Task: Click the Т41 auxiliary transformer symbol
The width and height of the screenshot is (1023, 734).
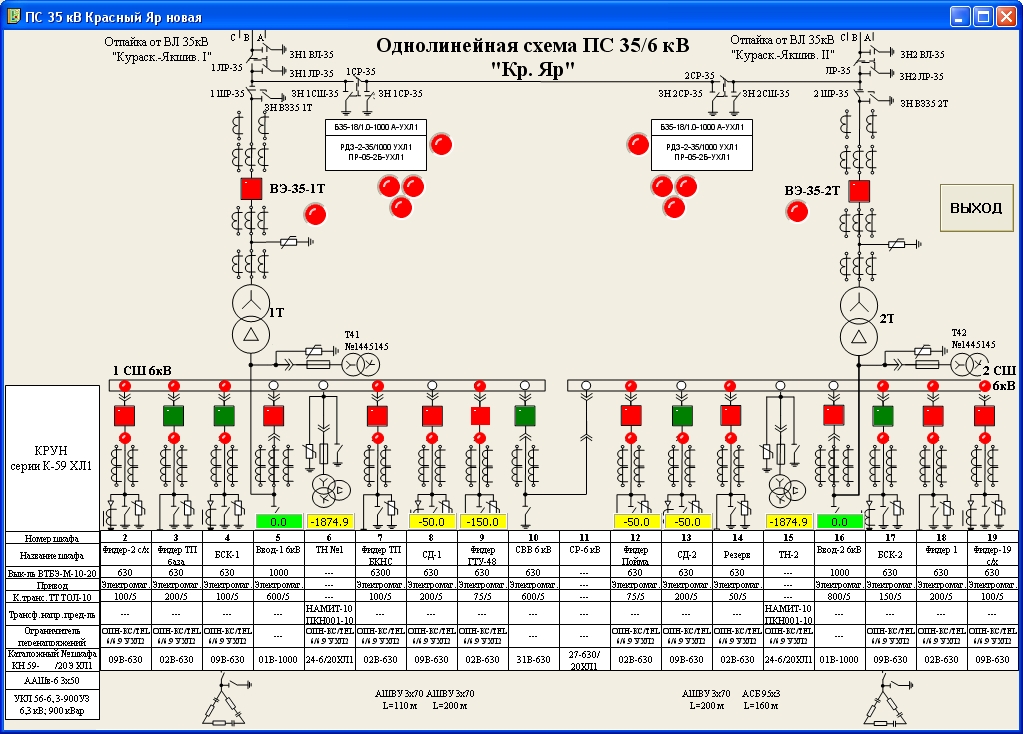Action: (361, 364)
